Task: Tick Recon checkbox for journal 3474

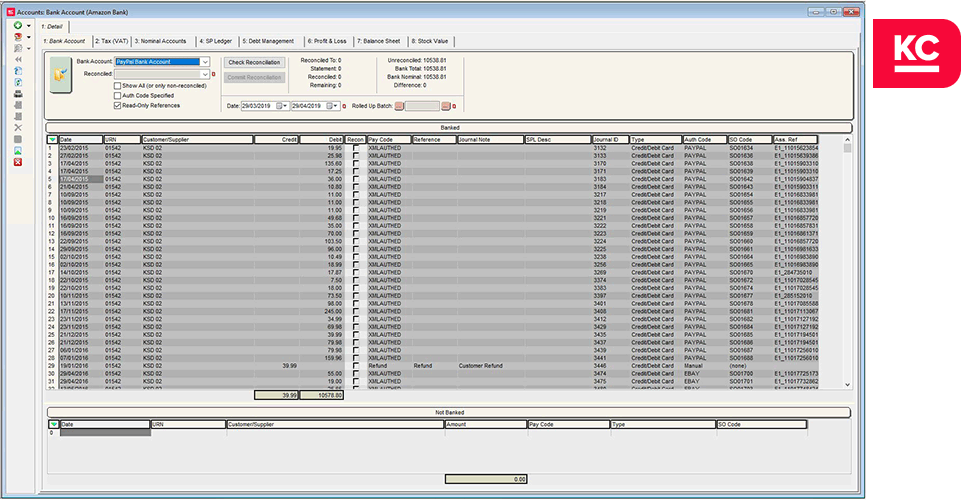Action: pos(356,374)
